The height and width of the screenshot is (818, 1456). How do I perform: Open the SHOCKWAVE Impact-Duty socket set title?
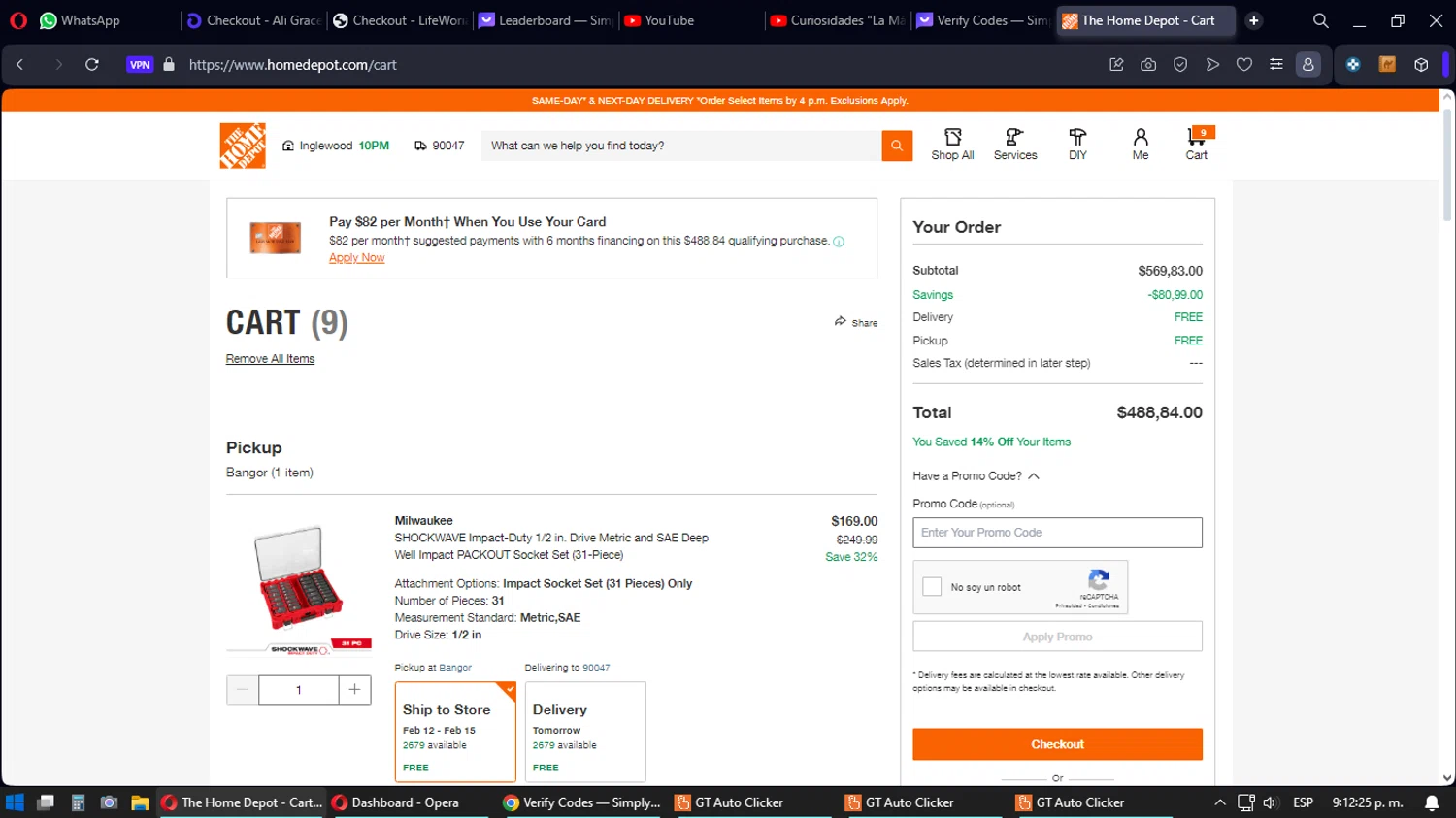tap(551, 546)
